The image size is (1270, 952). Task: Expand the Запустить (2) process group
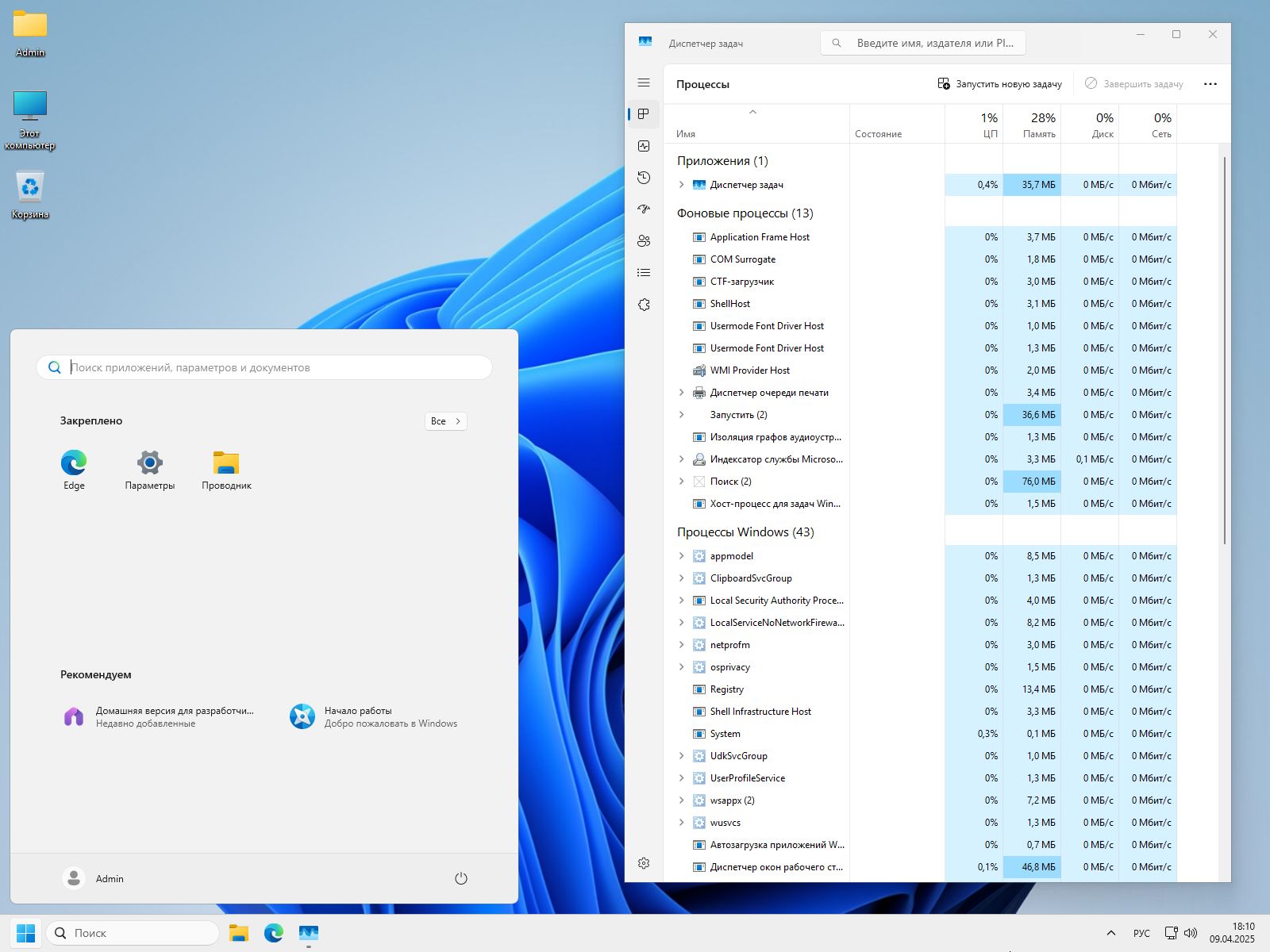[681, 415]
